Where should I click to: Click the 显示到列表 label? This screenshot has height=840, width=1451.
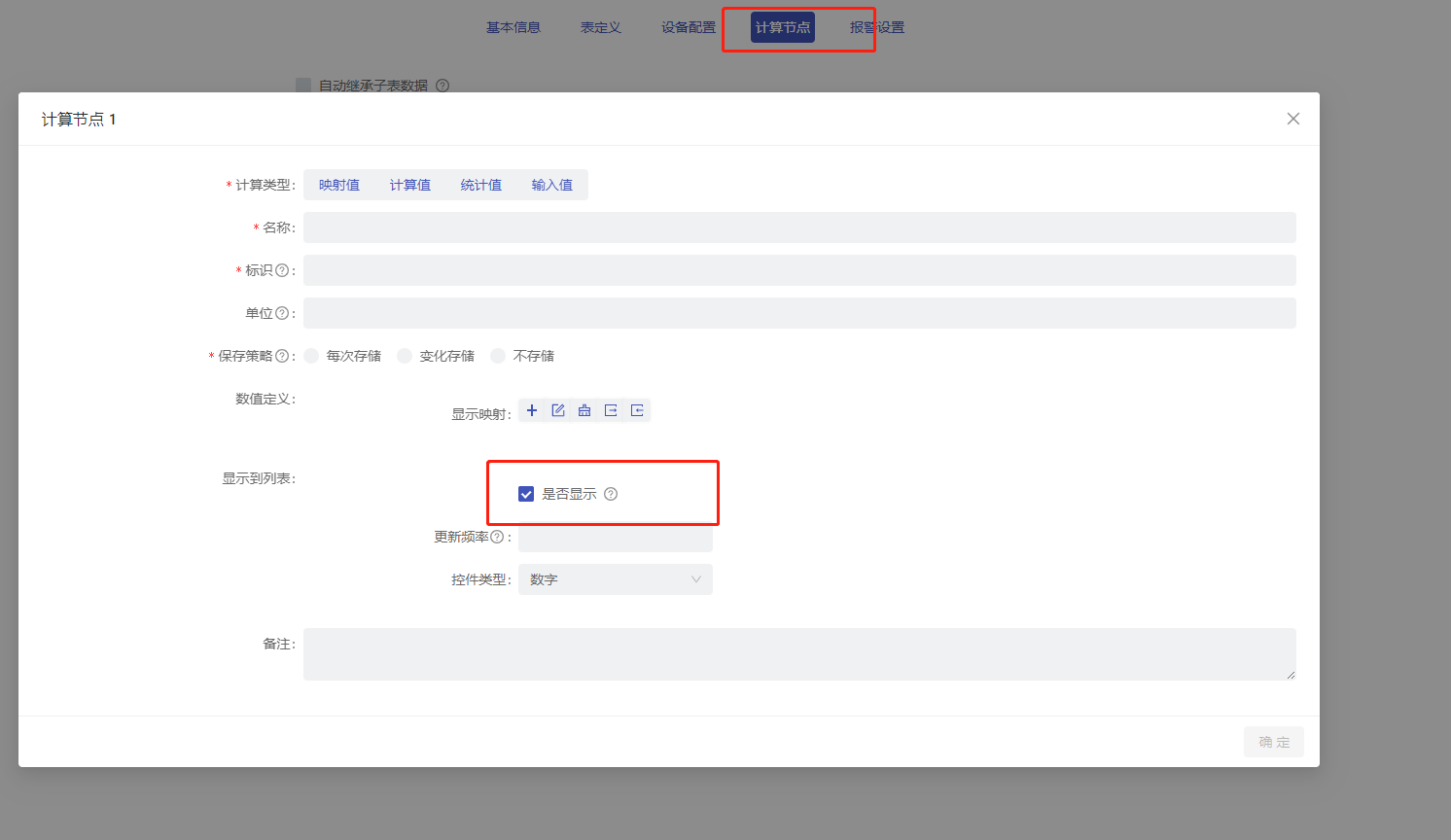pyautogui.click(x=258, y=478)
